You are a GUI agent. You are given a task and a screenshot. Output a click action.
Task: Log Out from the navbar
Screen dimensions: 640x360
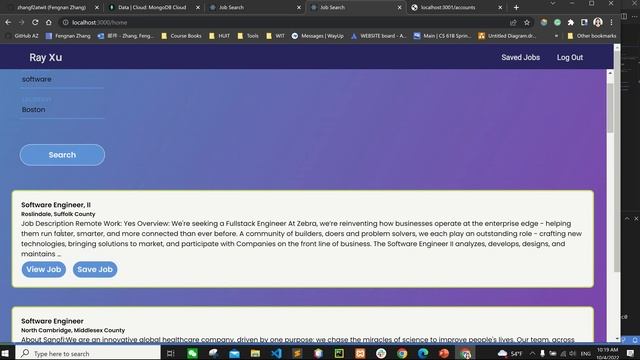pyautogui.click(x=570, y=58)
